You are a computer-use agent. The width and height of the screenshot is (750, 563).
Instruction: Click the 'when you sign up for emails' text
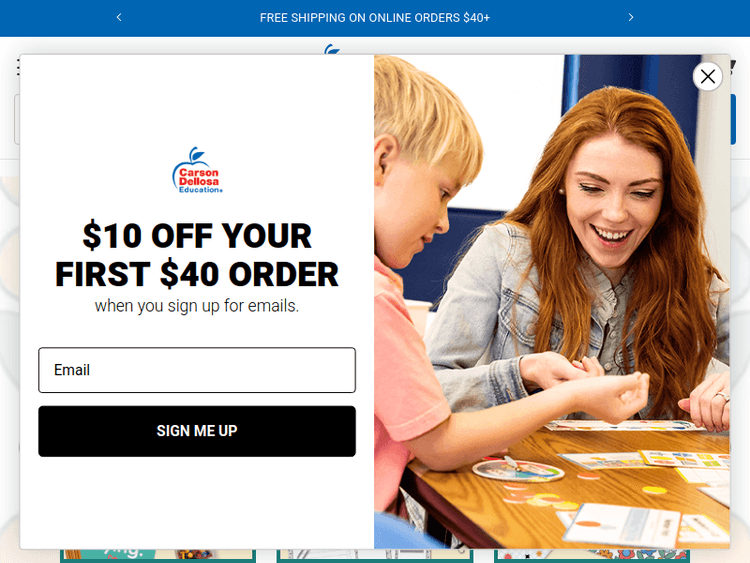tap(197, 306)
